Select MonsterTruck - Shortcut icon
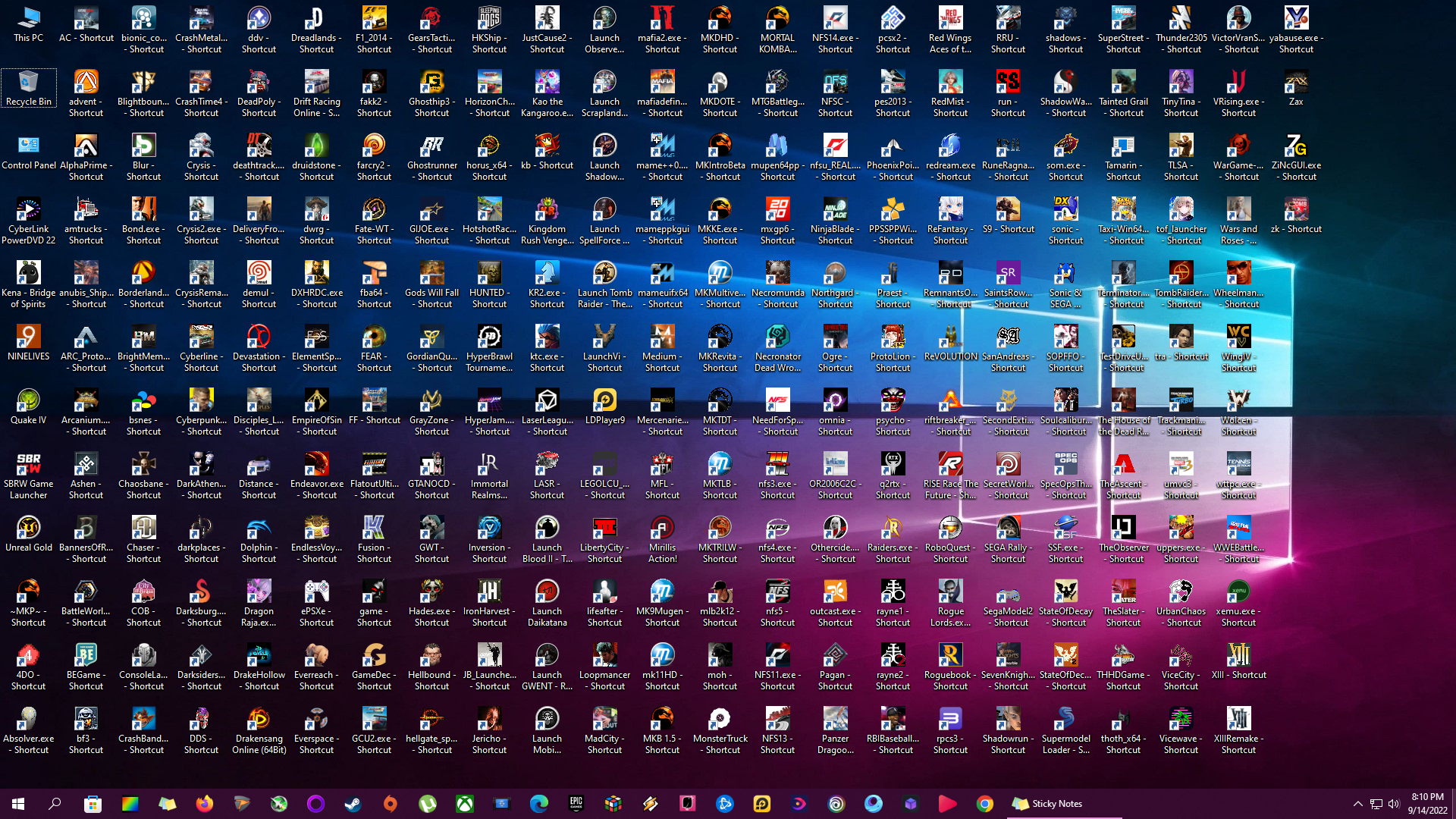 720,730
